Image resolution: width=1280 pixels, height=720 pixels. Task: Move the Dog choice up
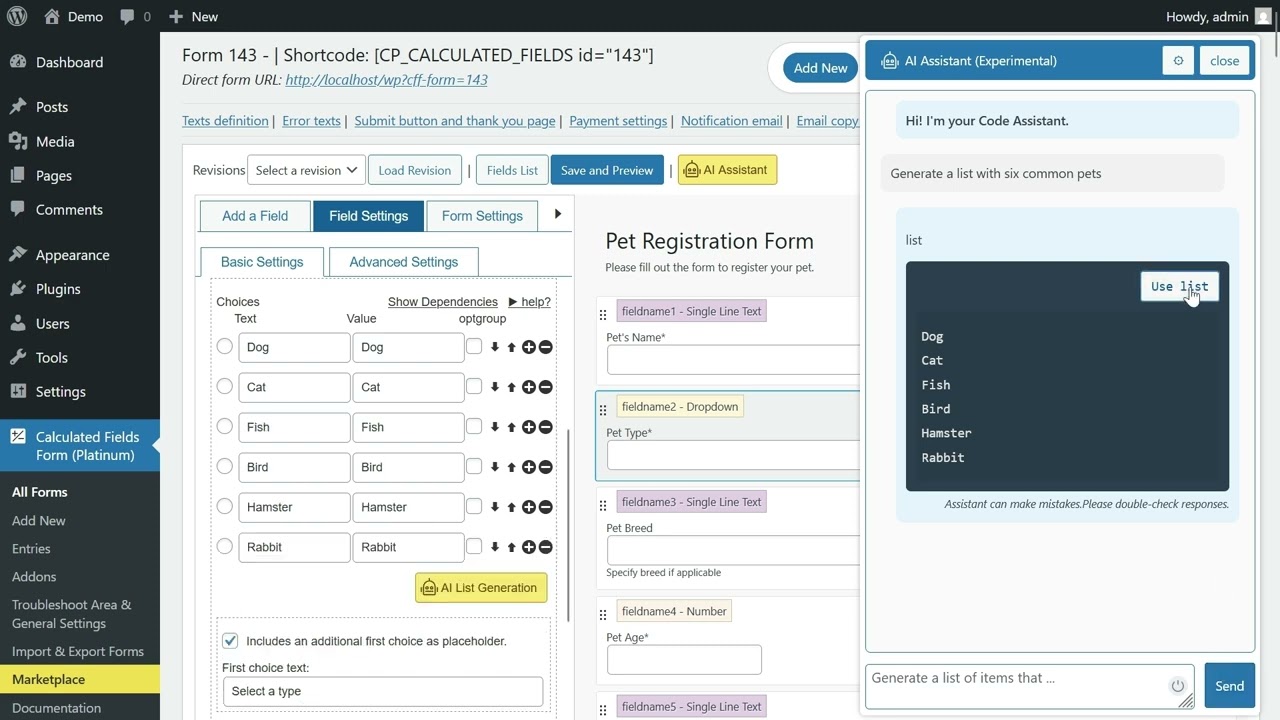click(511, 347)
